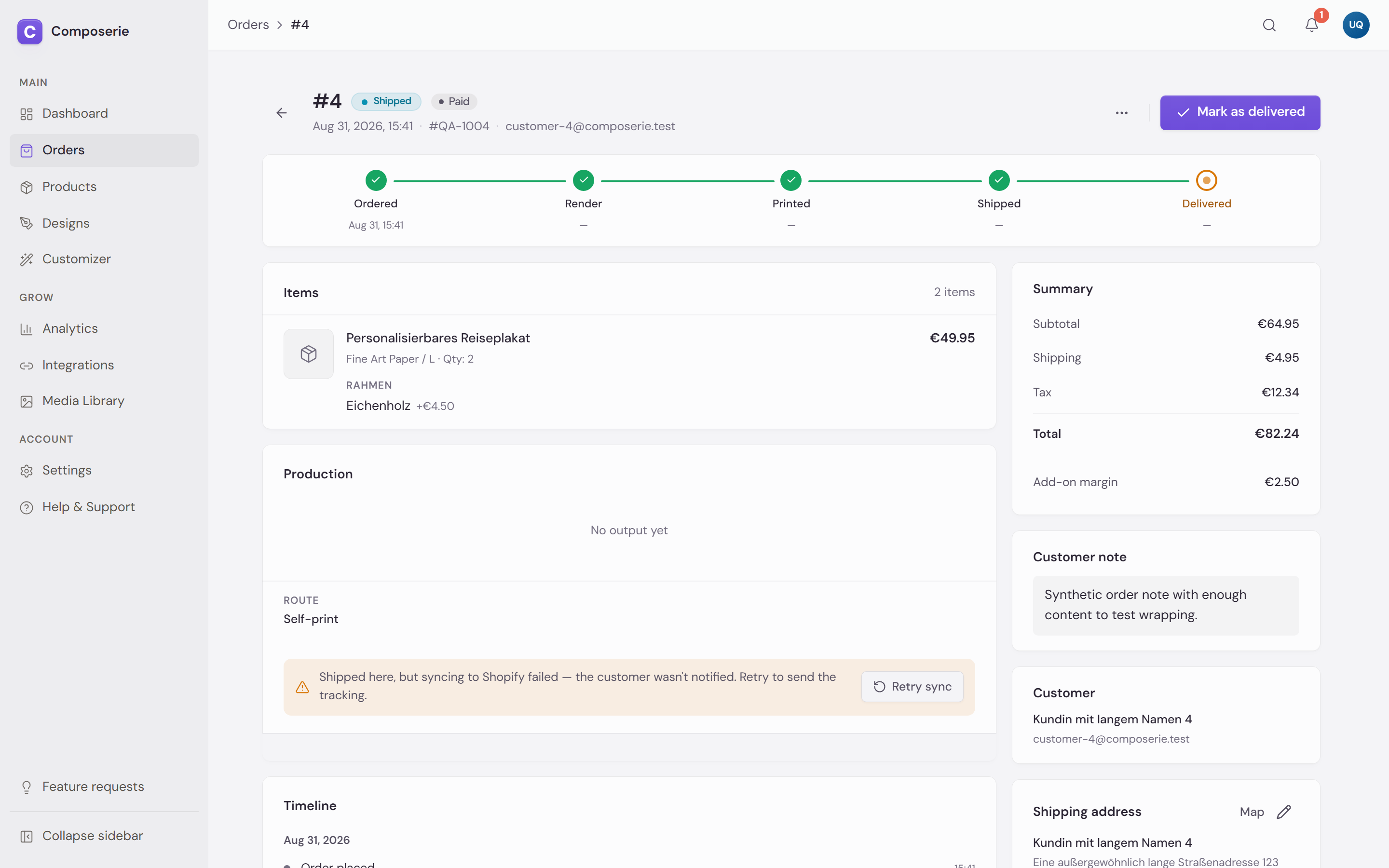Viewport: 1389px width, 868px height.
Task: Click the Self-print route value
Action: click(x=311, y=619)
